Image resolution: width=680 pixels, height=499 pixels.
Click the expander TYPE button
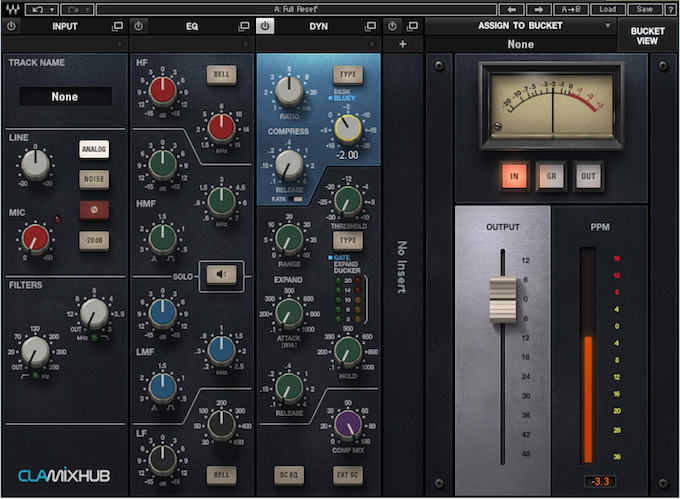pyautogui.click(x=348, y=240)
